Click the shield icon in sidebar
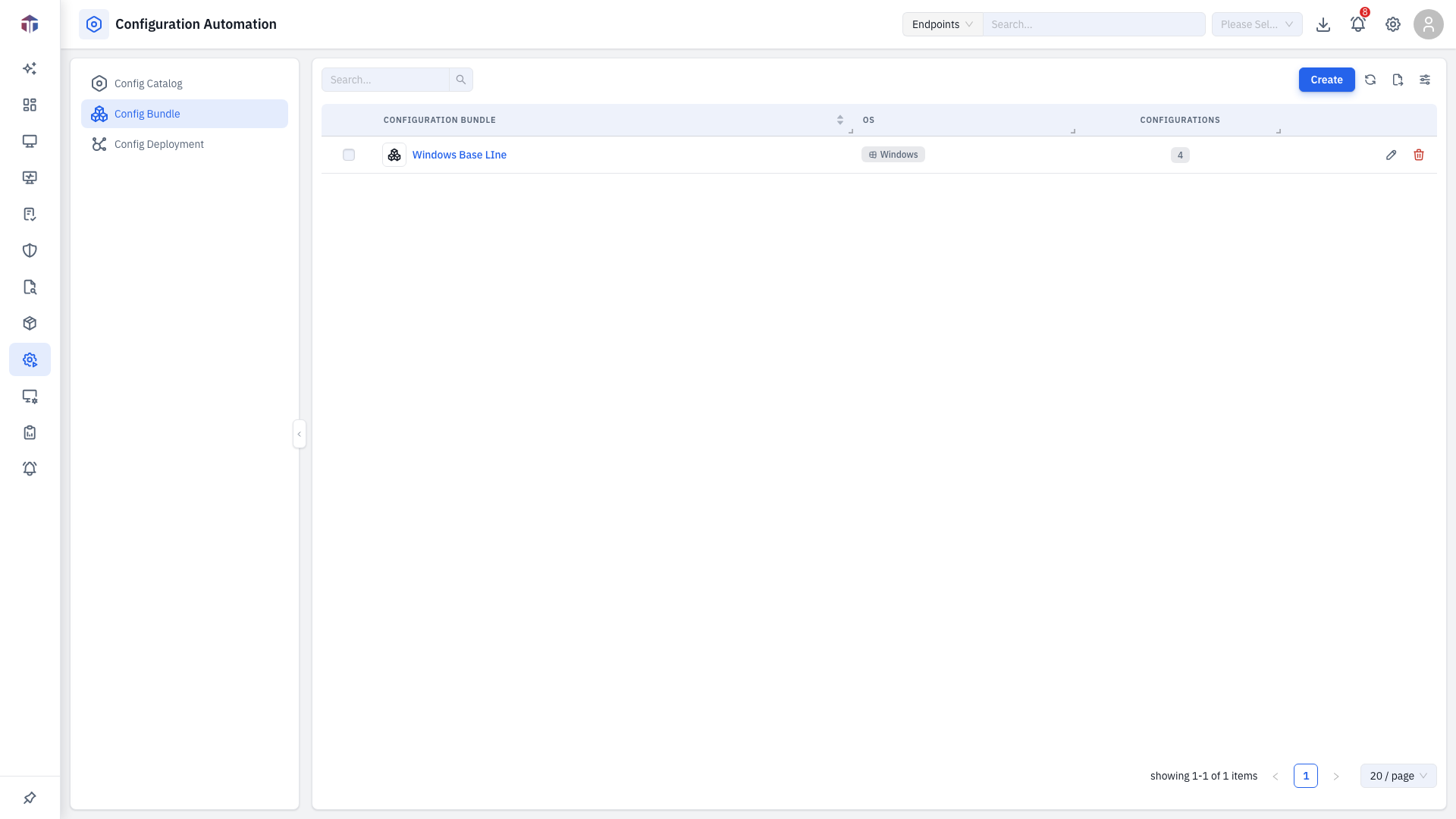 click(x=30, y=250)
